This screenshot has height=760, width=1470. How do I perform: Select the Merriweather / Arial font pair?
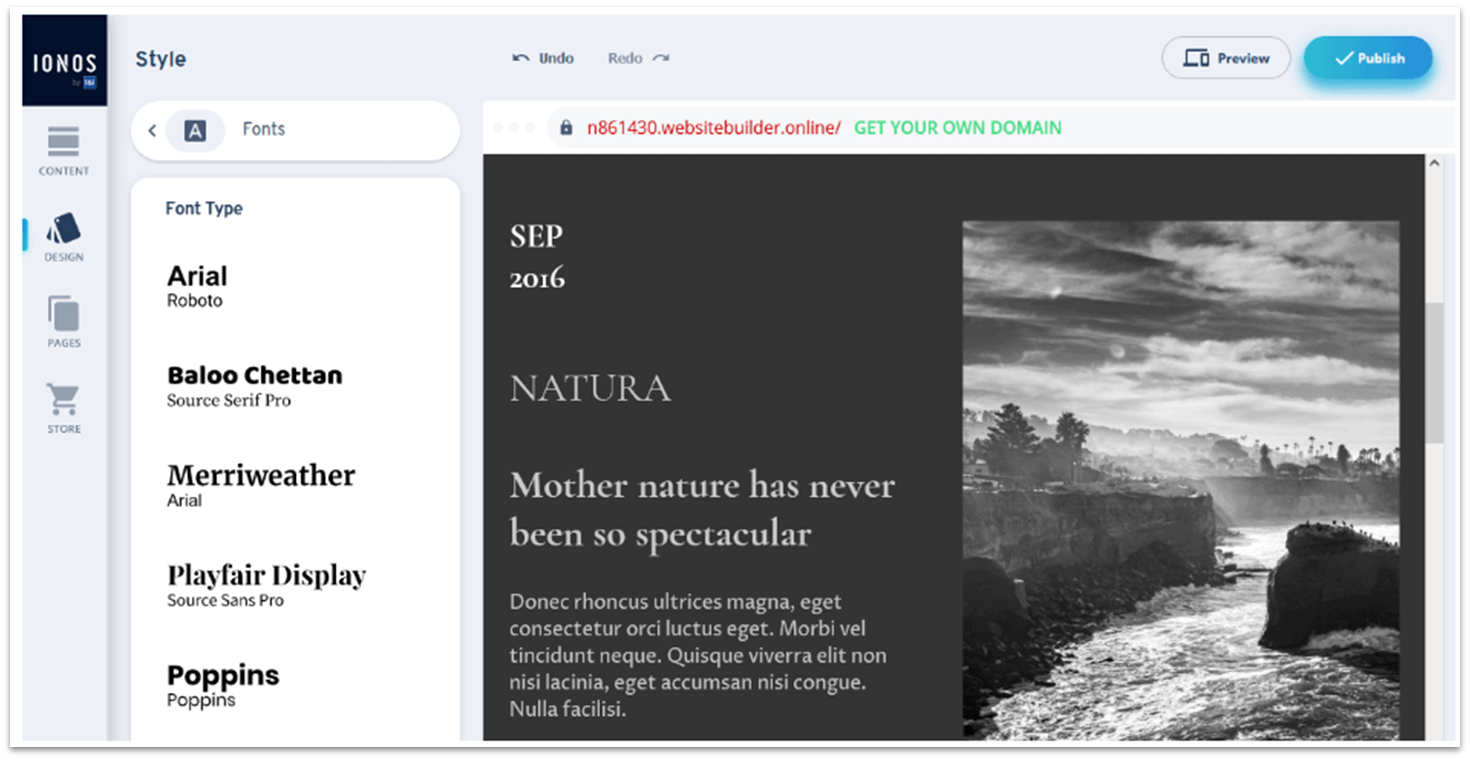click(261, 485)
